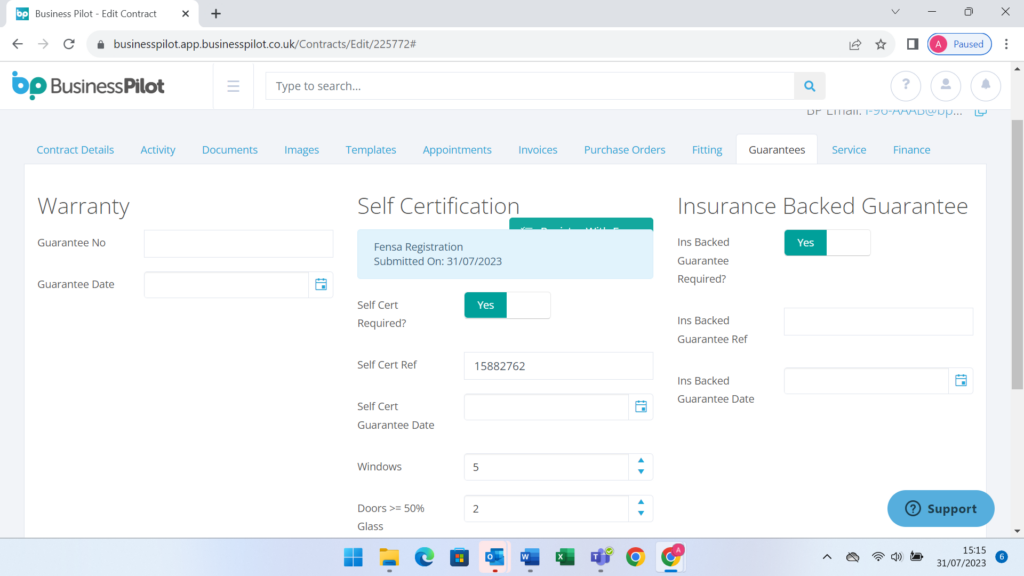Screen dimensions: 1024x576
Task: Click the BusinessPilot logo
Action: (x=88, y=86)
